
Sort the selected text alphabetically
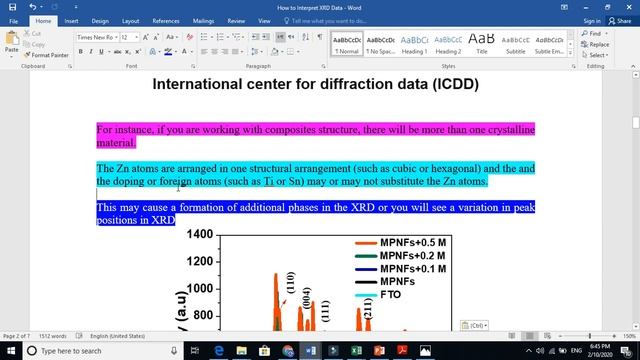pyautogui.click(x=306, y=37)
